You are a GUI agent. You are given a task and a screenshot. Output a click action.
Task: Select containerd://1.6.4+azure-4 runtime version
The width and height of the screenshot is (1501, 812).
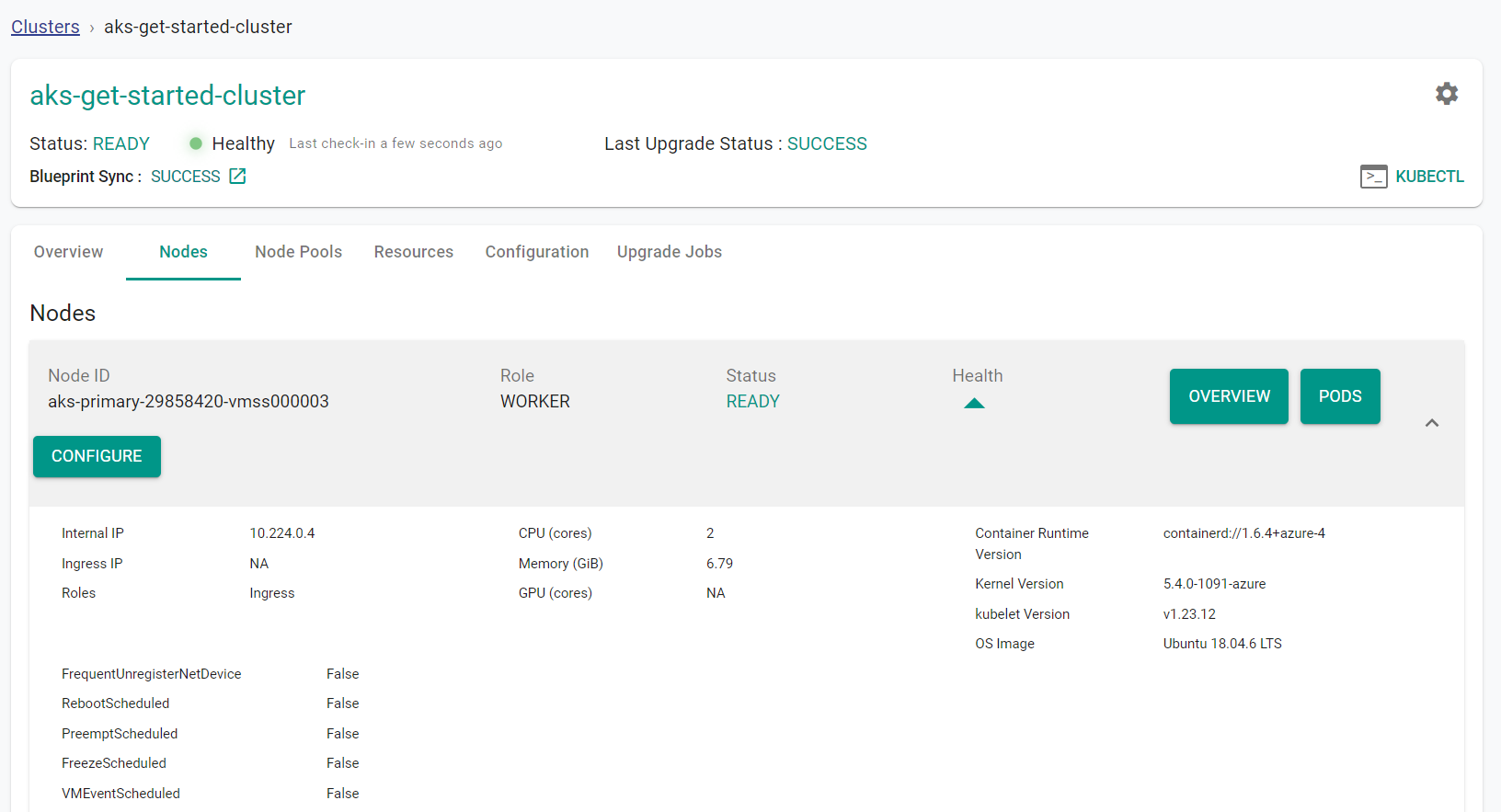[1243, 533]
